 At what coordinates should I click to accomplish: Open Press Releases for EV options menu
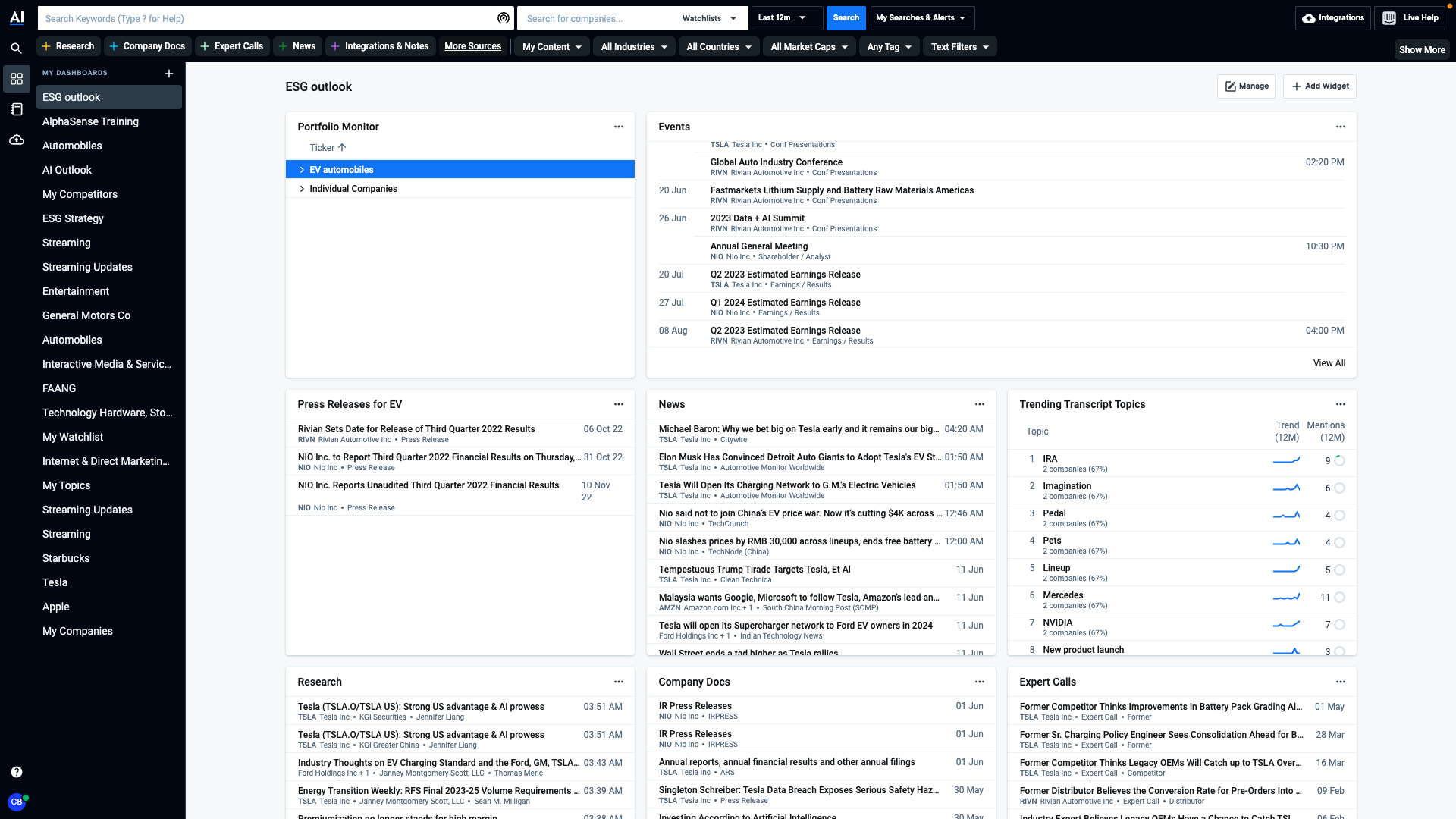619,404
